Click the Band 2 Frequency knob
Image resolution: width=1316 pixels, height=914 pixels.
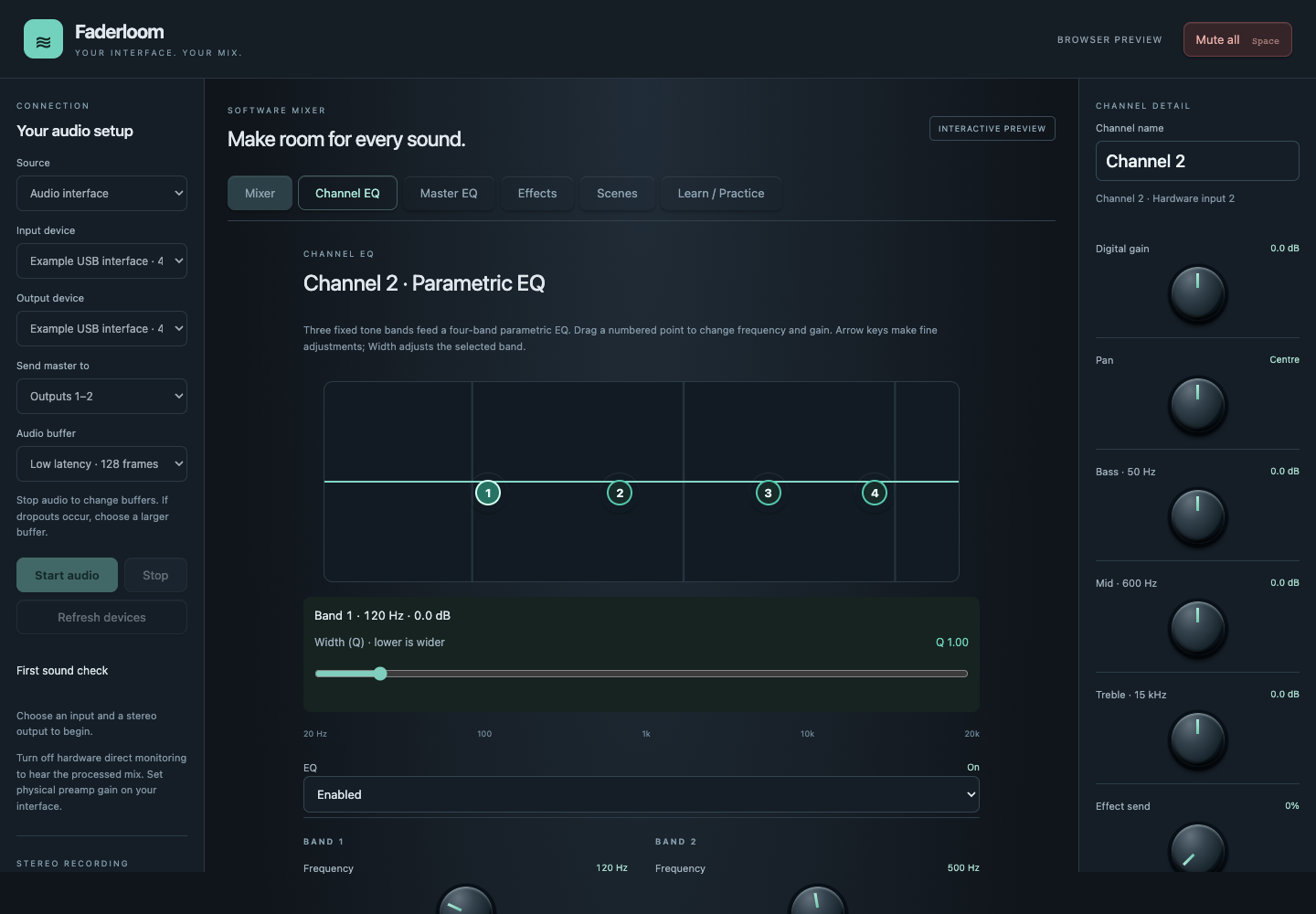tap(818, 899)
